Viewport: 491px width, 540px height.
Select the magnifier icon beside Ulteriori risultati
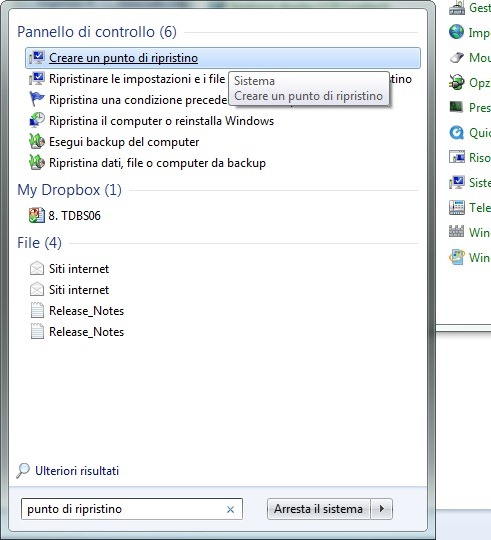tap(23, 471)
